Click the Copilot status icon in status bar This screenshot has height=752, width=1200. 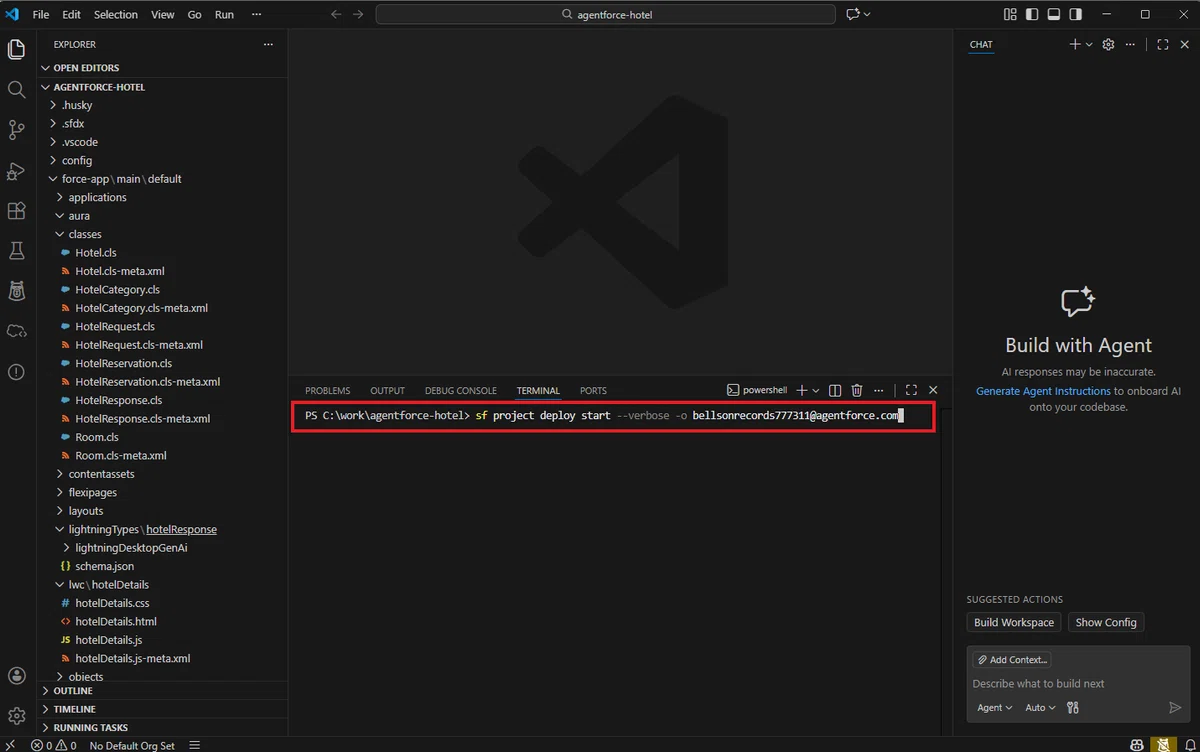coord(1137,745)
